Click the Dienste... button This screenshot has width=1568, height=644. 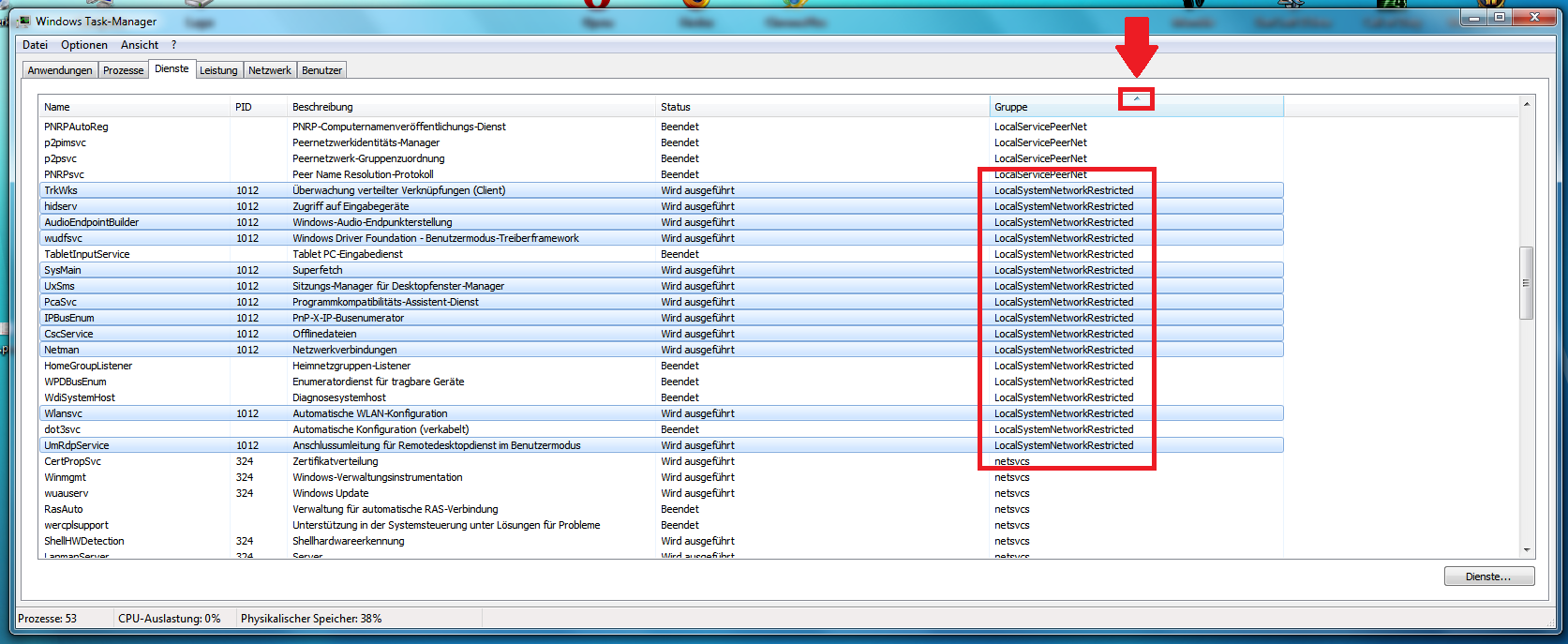pyautogui.click(x=1489, y=577)
